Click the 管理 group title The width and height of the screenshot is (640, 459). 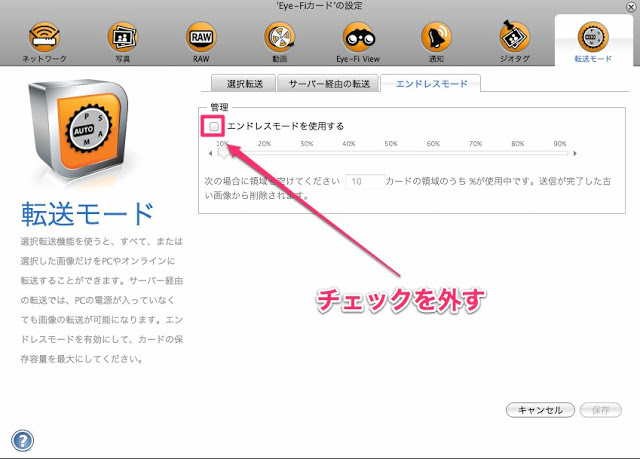219,107
